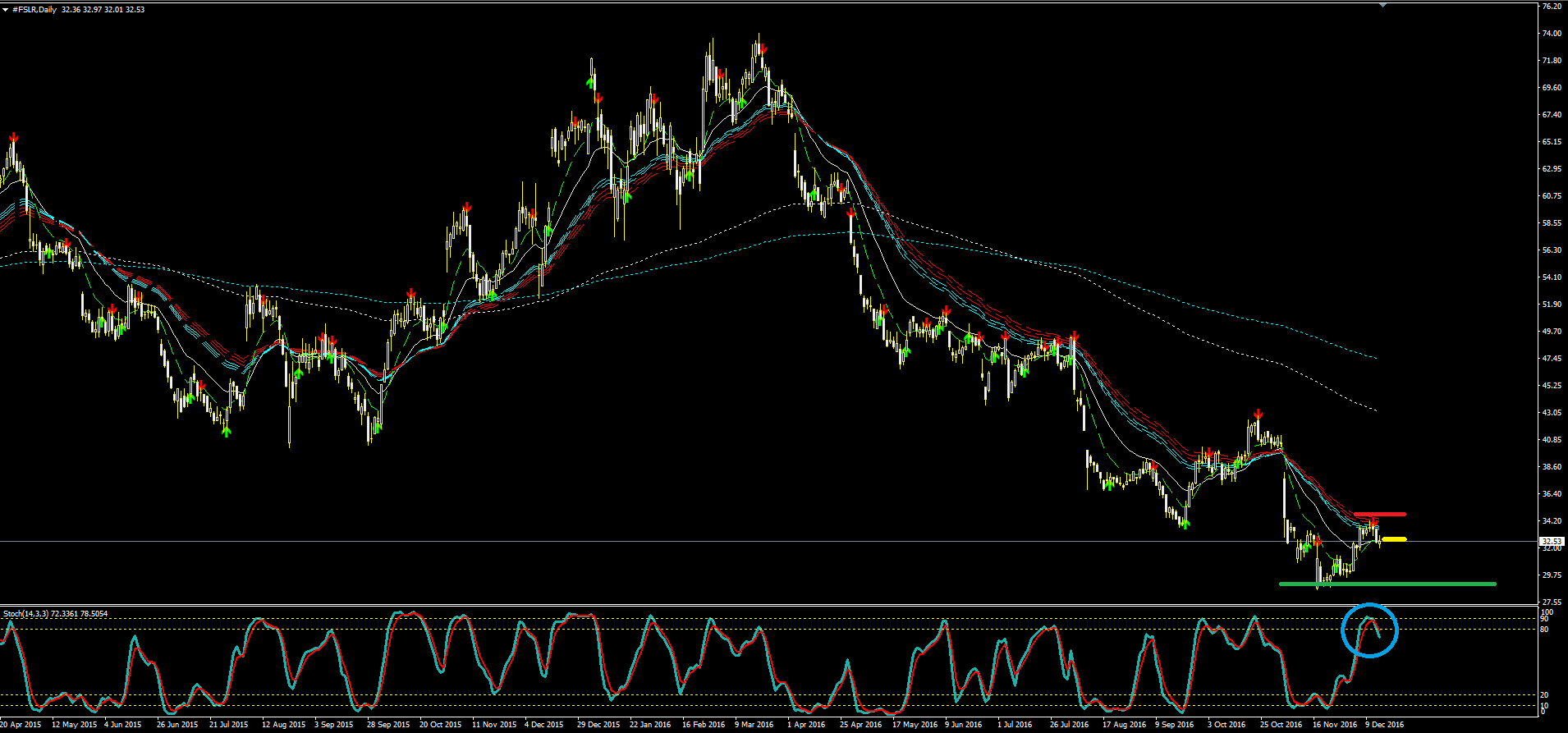Viewport: 1568px width, 733px height.
Task: Click the 27.55 price axis label
Action: [1552, 602]
